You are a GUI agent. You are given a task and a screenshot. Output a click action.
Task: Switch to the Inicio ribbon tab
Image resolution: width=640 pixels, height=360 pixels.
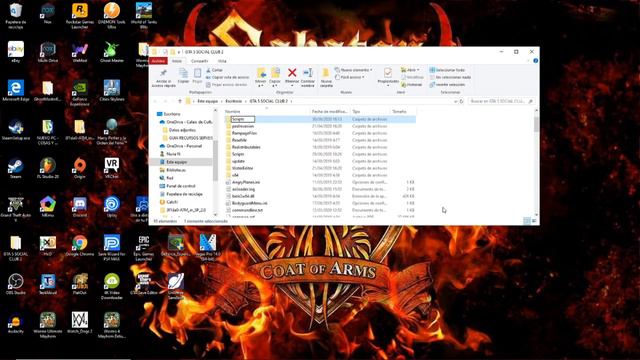pos(177,61)
